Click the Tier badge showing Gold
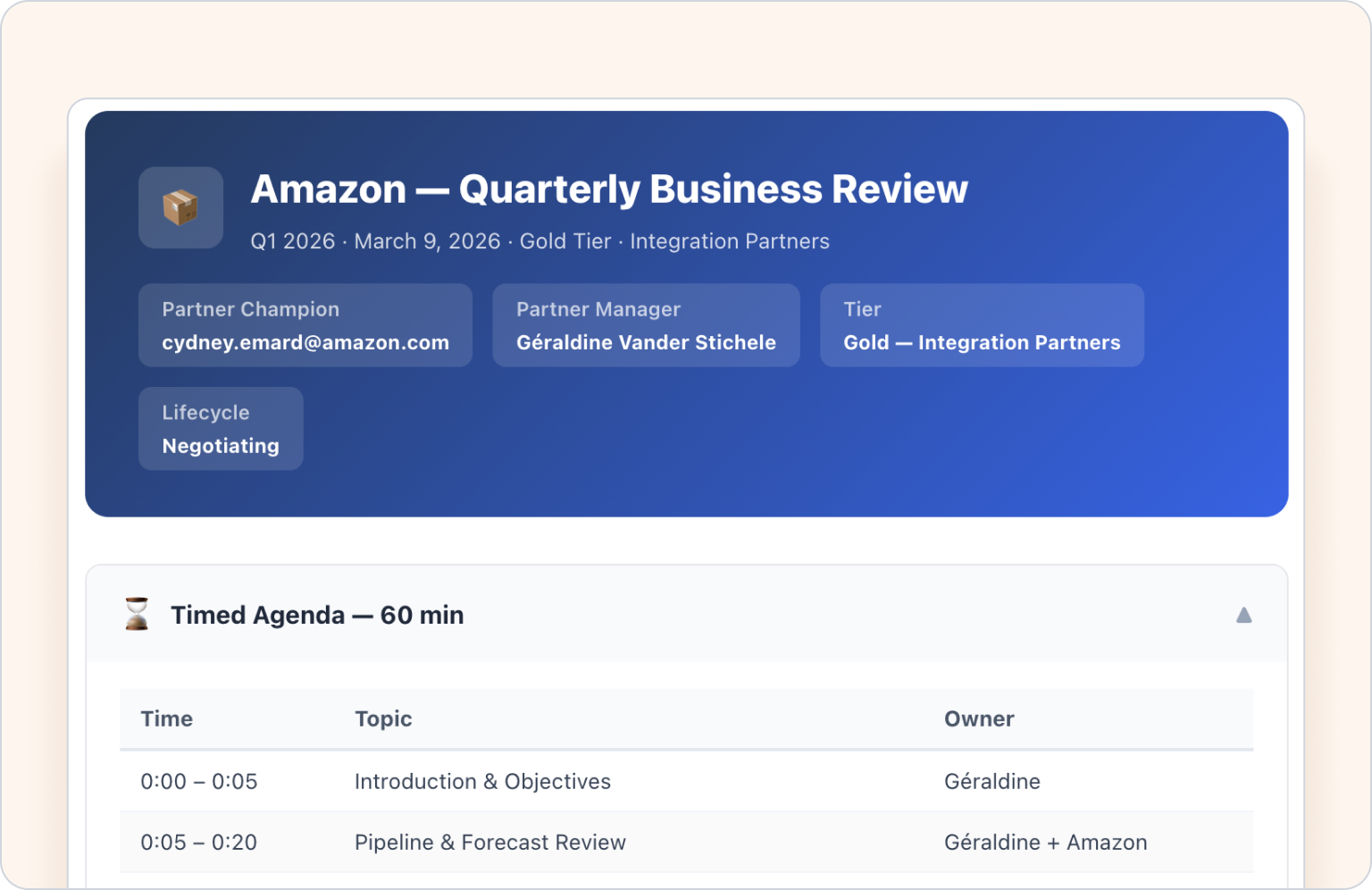The width and height of the screenshot is (1372, 890). pyautogui.click(x=981, y=325)
